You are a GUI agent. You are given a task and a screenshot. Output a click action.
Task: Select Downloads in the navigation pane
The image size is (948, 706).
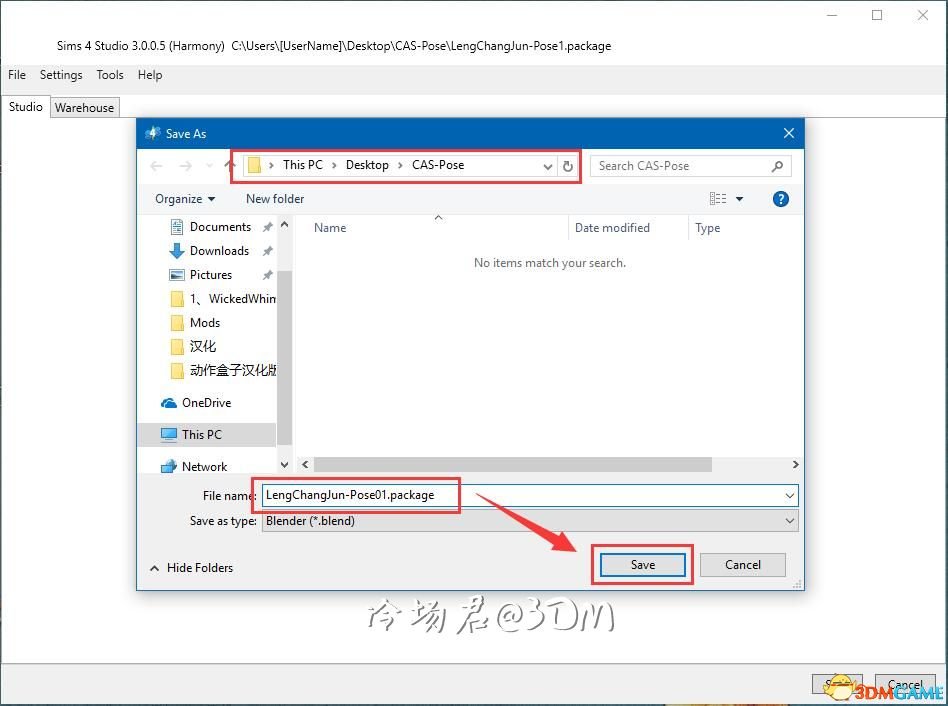(x=219, y=251)
